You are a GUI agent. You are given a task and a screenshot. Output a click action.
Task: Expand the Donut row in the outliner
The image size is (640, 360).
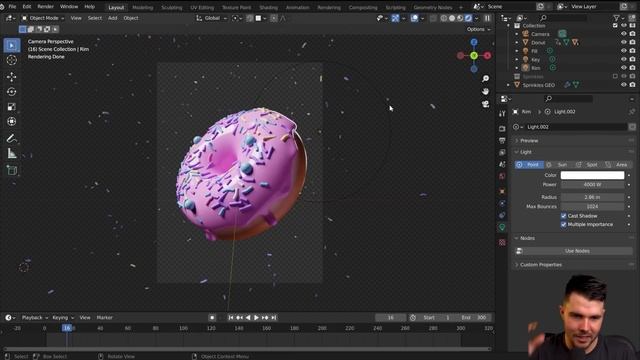[x=517, y=42]
